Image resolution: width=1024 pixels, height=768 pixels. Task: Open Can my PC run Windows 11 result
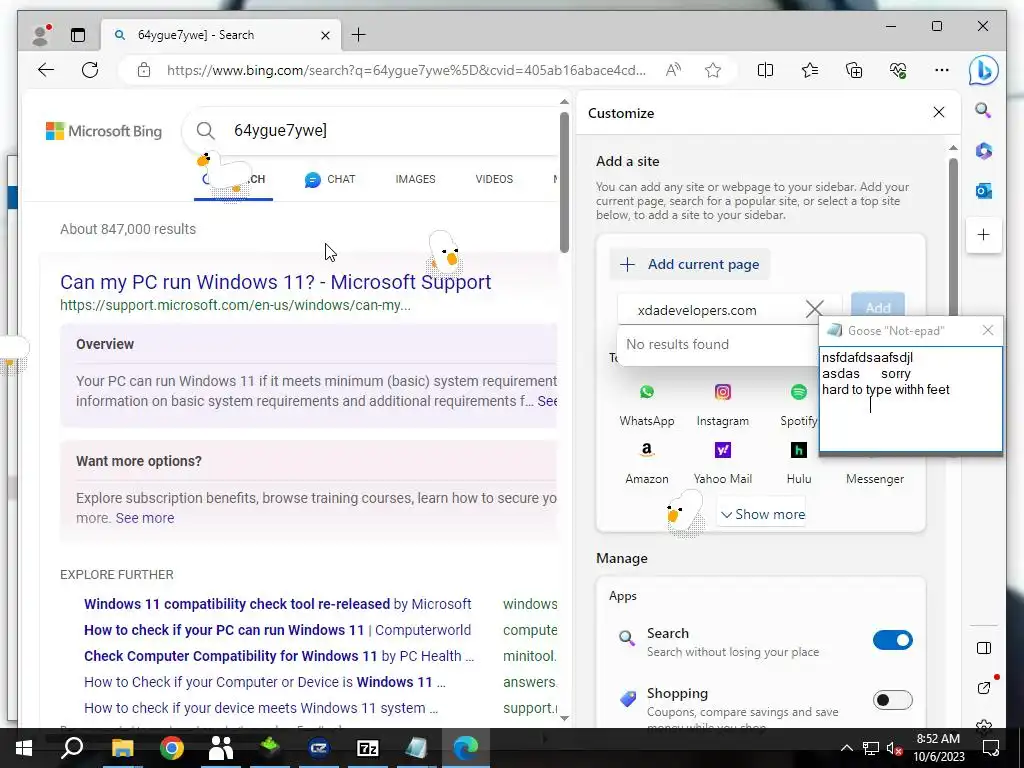click(x=276, y=282)
